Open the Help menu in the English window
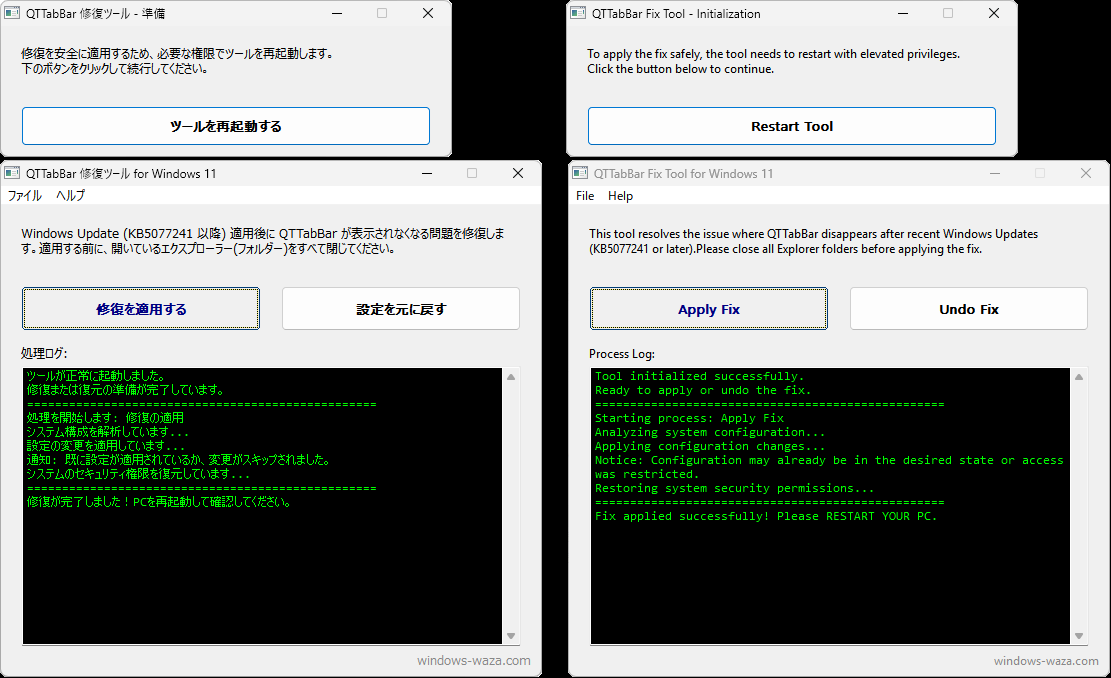The height and width of the screenshot is (678, 1111). click(620, 196)
